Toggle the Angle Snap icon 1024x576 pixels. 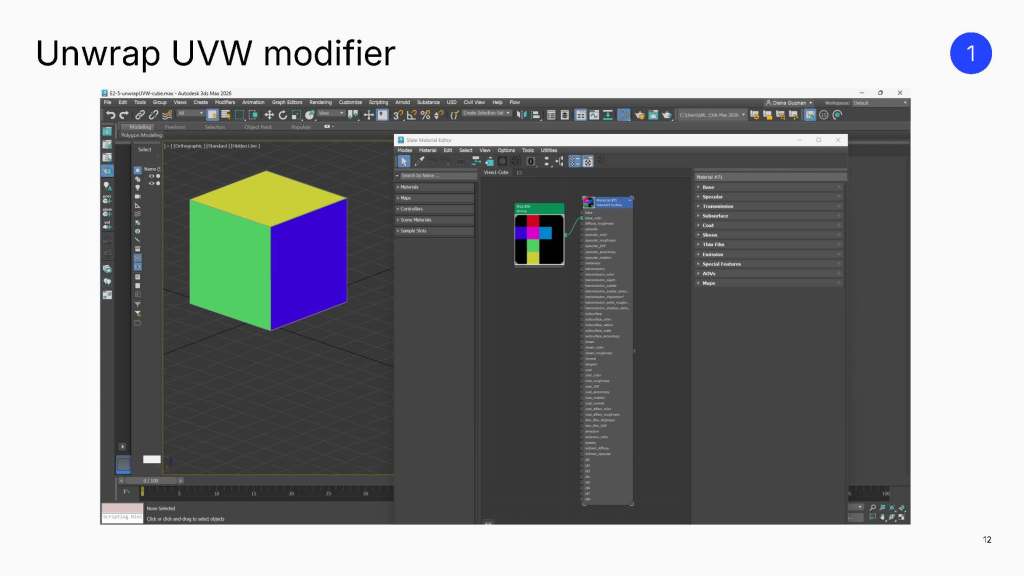coord(411,115)
